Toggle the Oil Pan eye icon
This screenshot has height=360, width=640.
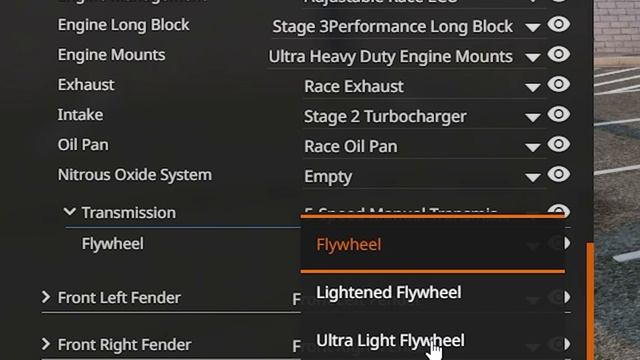click(x=558, y=144)
